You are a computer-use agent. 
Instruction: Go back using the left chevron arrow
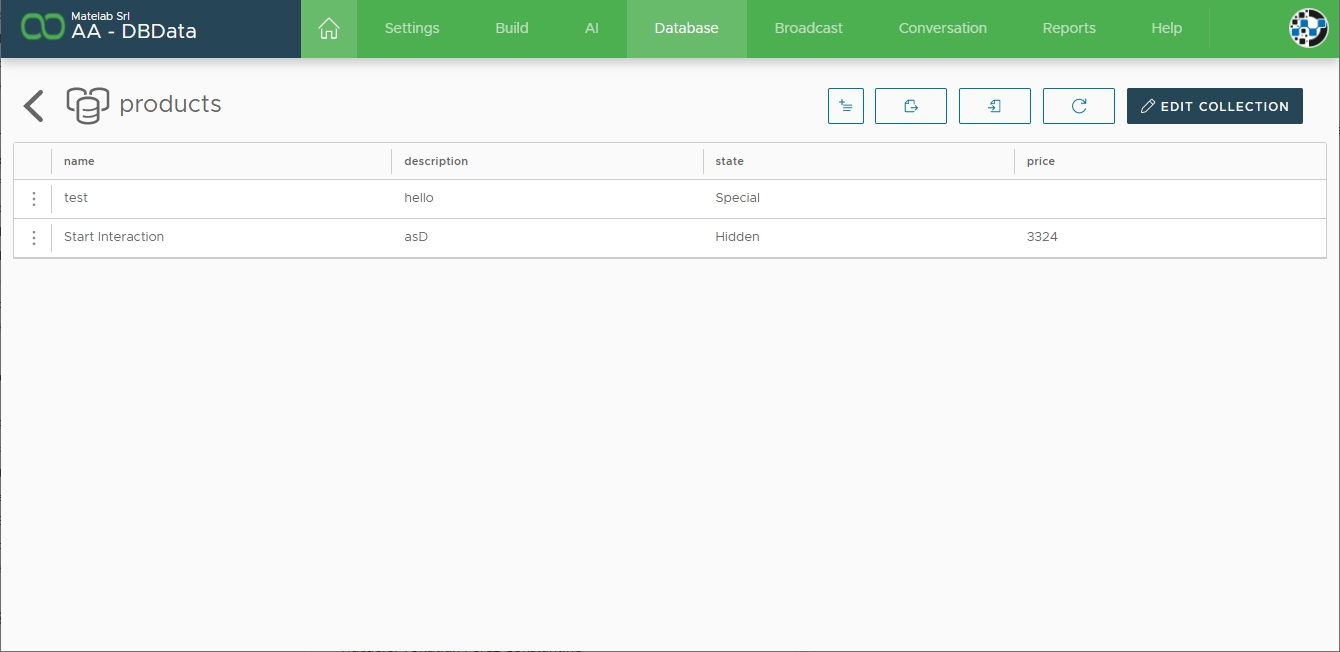tap(34, 106)
